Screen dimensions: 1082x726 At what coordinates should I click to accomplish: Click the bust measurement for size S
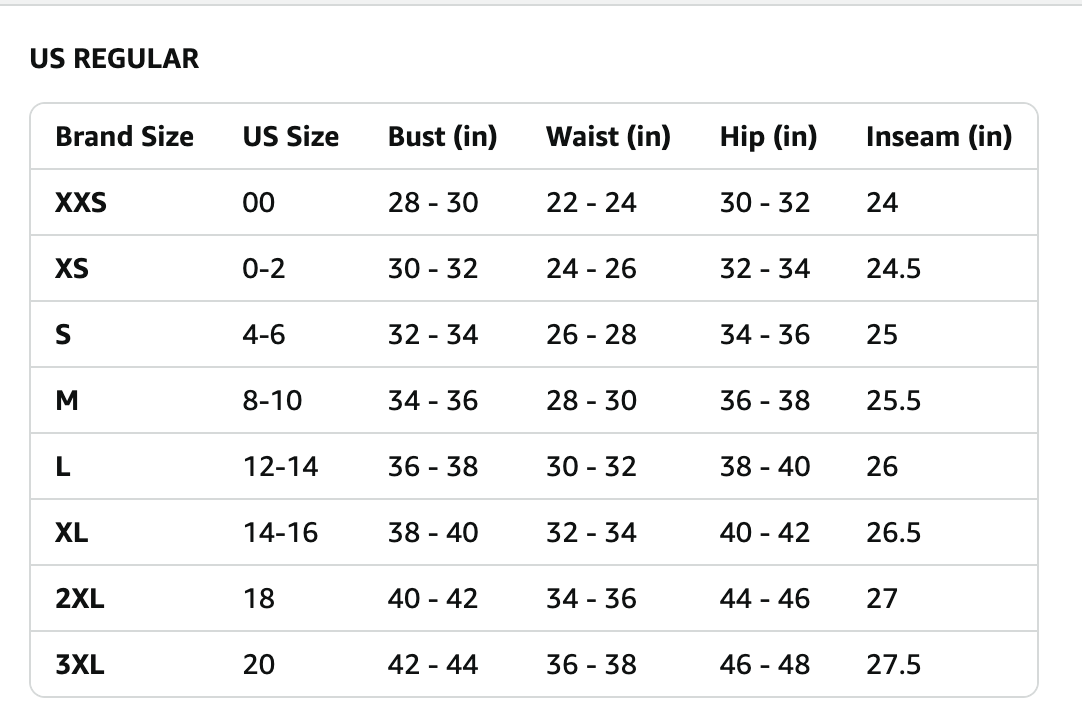pyautogui.click(x=433, y=335)
